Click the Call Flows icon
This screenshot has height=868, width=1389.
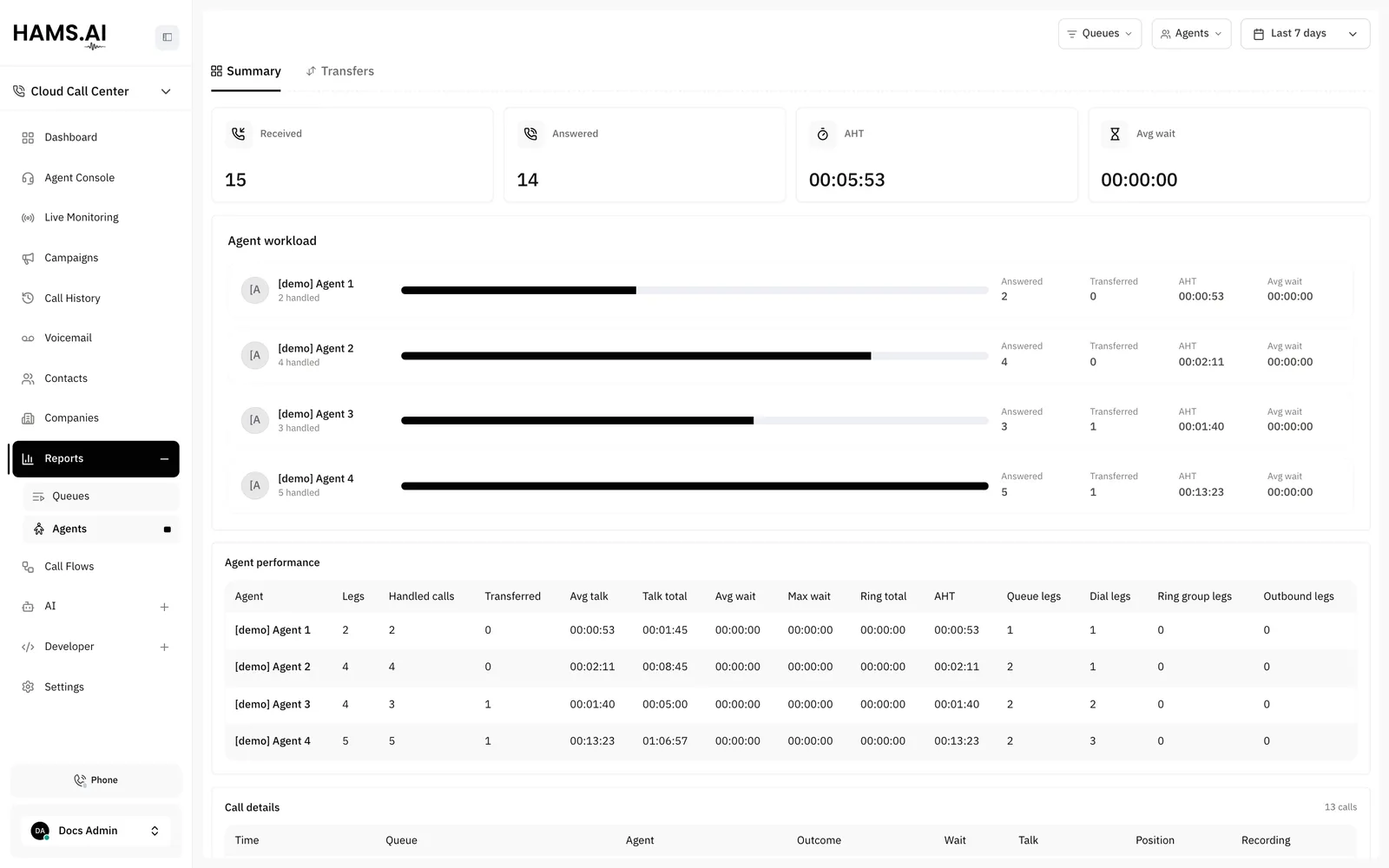click(x=28, y=567)
